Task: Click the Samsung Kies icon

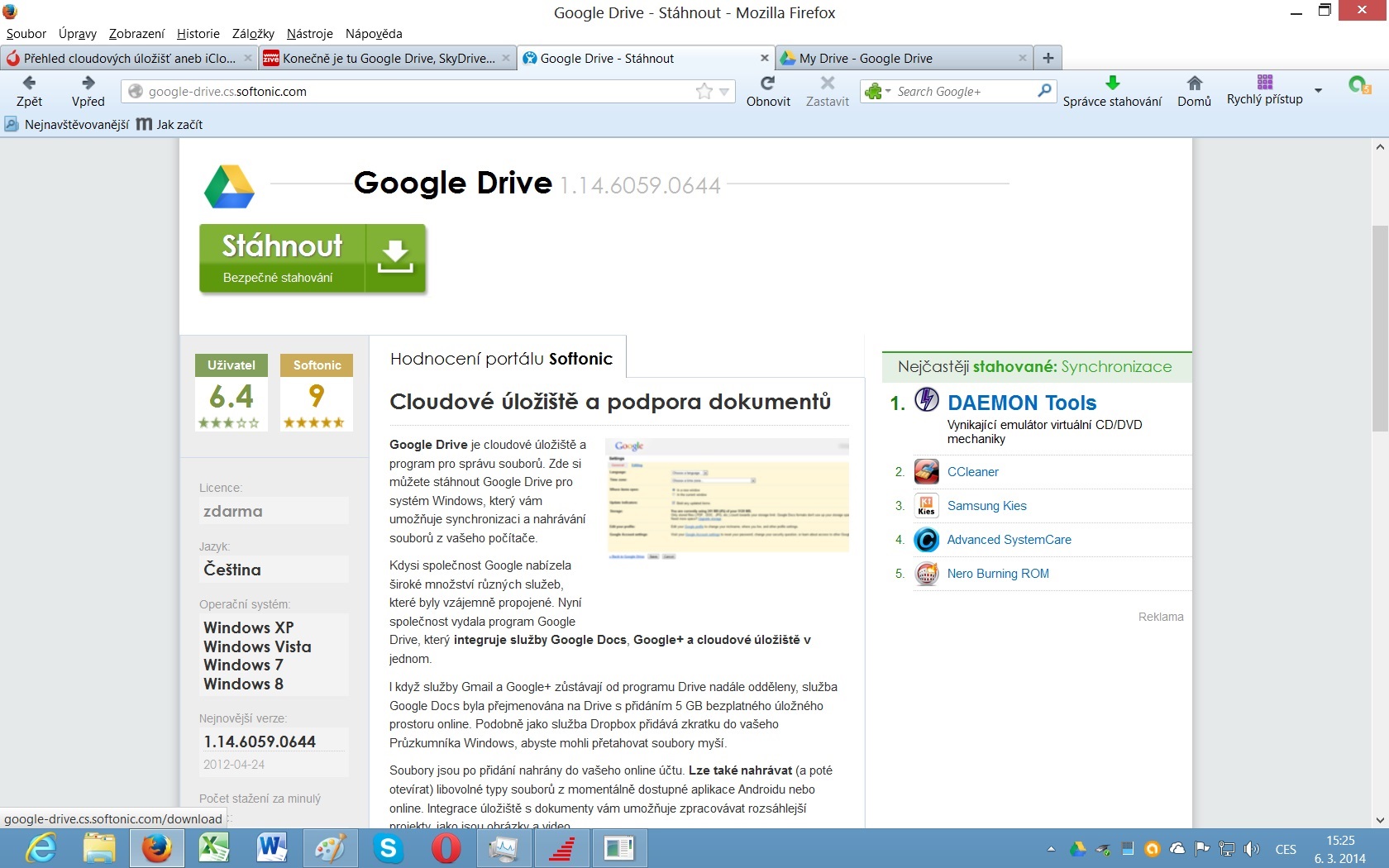Action: (927, 506)
